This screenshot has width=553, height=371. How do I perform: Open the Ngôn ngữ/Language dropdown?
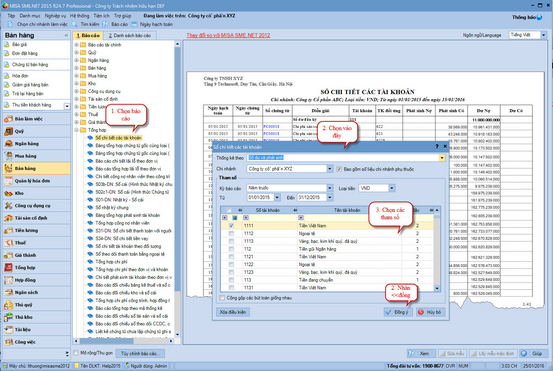coord(543,35)
